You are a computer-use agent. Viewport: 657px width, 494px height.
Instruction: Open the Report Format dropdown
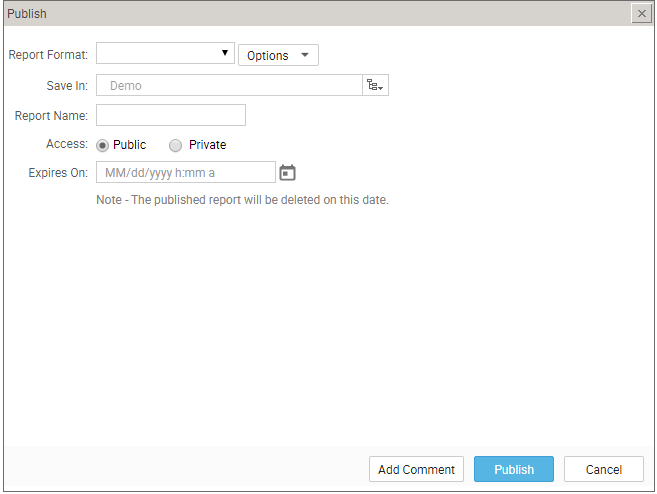[x=165, y=53]
